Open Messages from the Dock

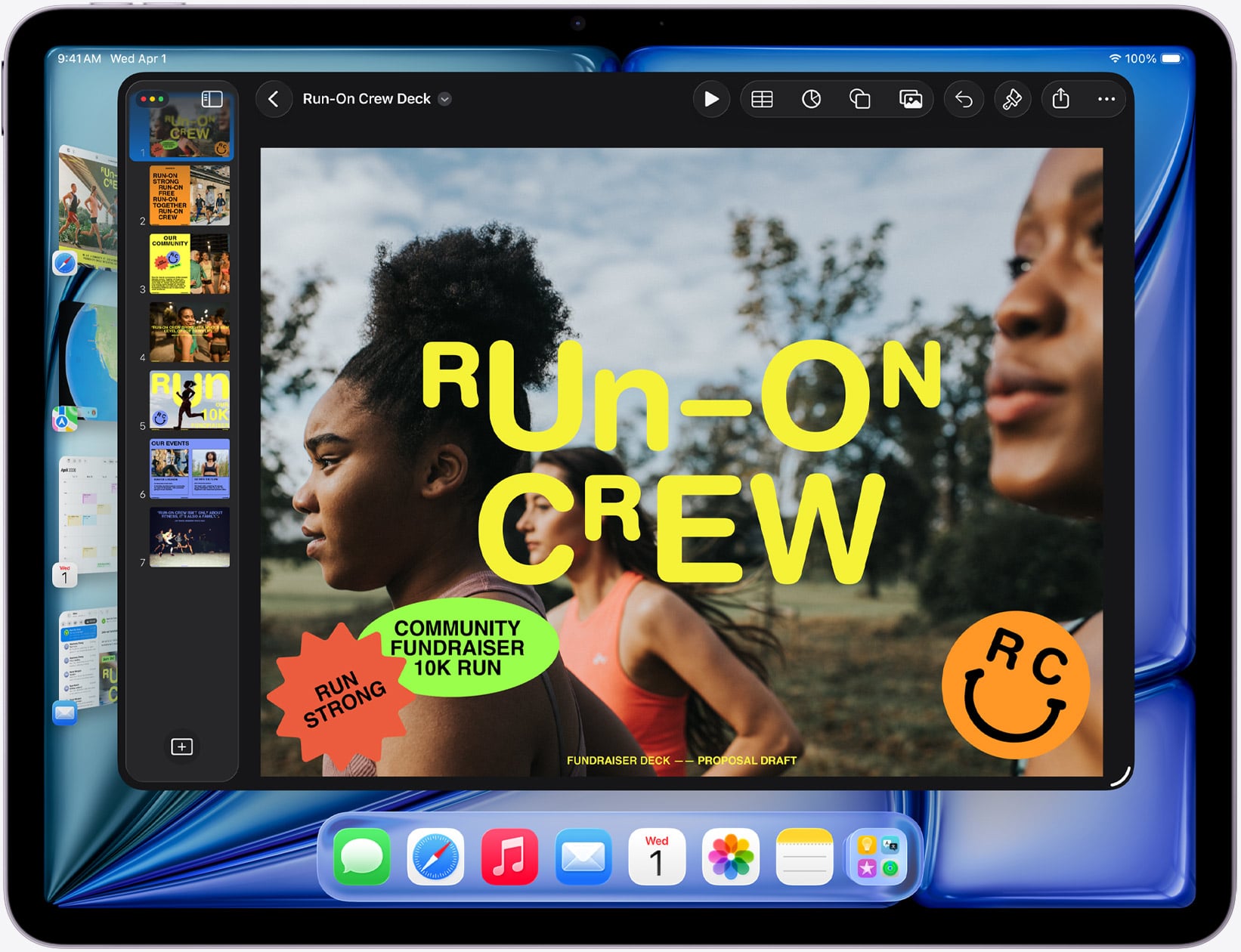point(361,856)
